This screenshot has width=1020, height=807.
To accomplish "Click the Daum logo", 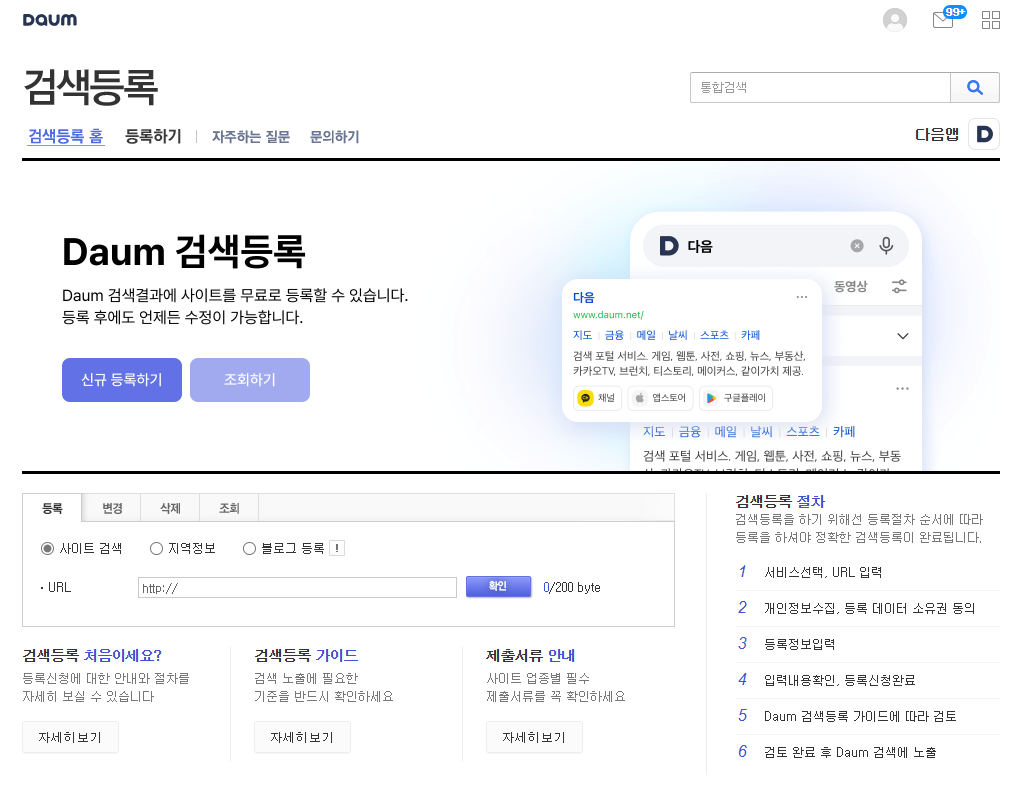I will tap(49, 20).
